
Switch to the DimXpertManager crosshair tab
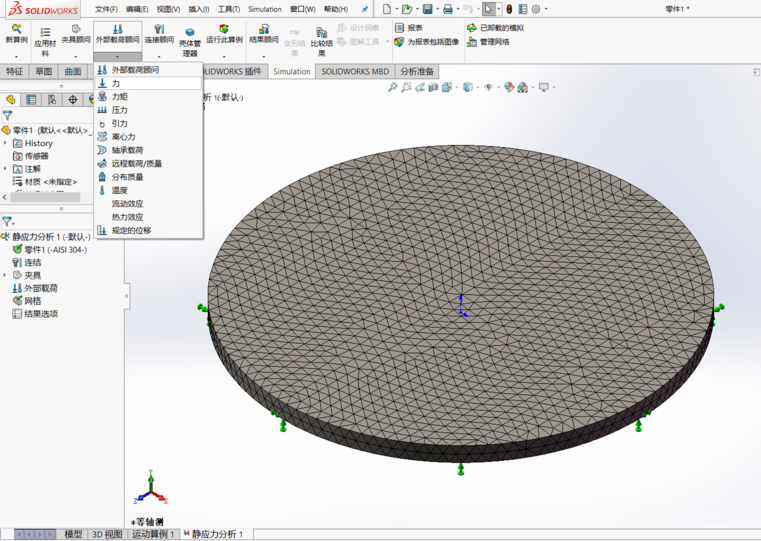tap(73, 100)
